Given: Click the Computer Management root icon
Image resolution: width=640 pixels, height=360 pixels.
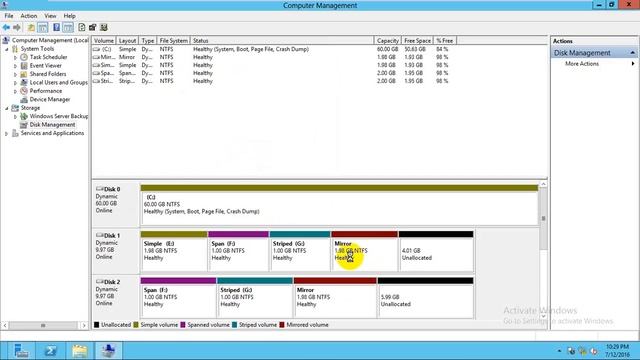Looking at the screenshot, I should click(x=6, y=40).
